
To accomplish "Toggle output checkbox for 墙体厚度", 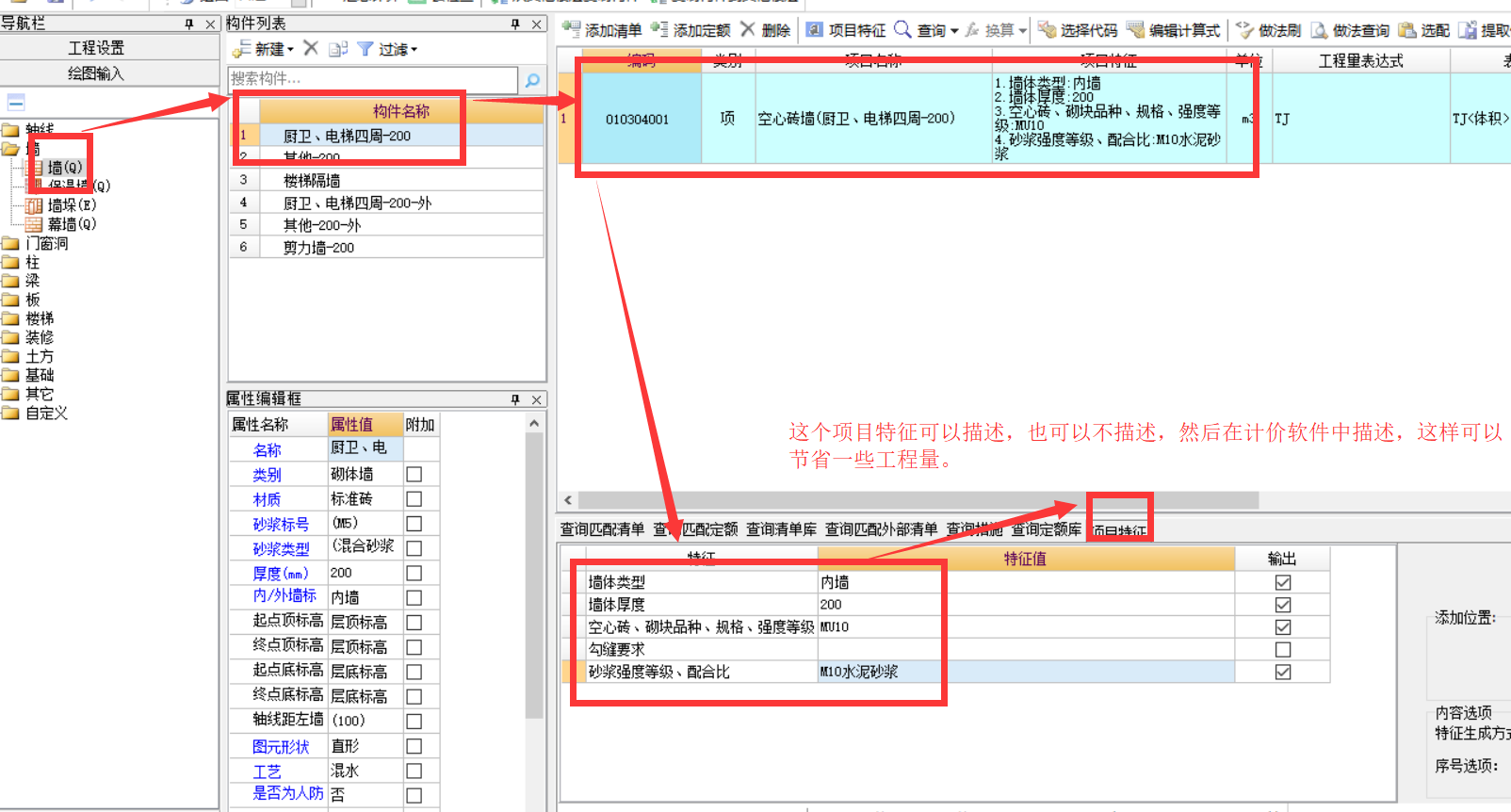I will pos(1283,605).
